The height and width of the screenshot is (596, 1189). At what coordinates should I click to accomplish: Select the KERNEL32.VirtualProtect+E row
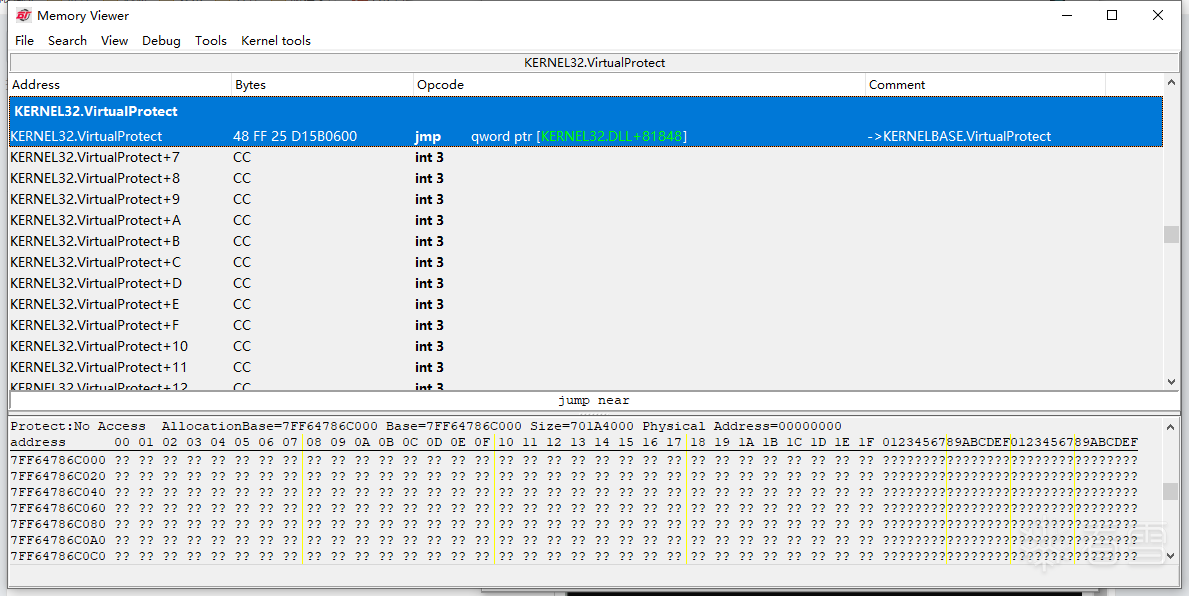pyautogui.click(x=585, y=305)
